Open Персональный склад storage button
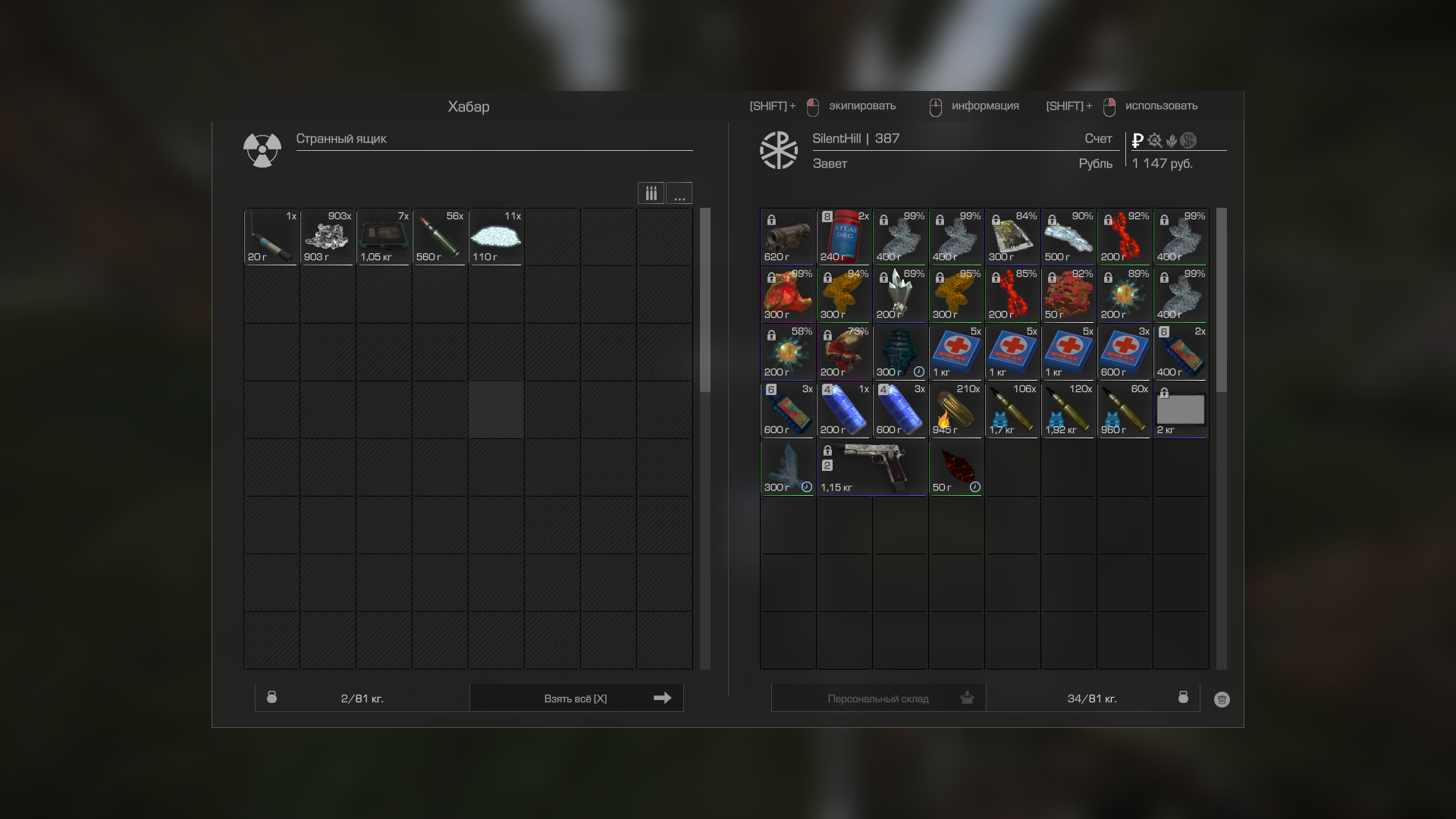 879,698
